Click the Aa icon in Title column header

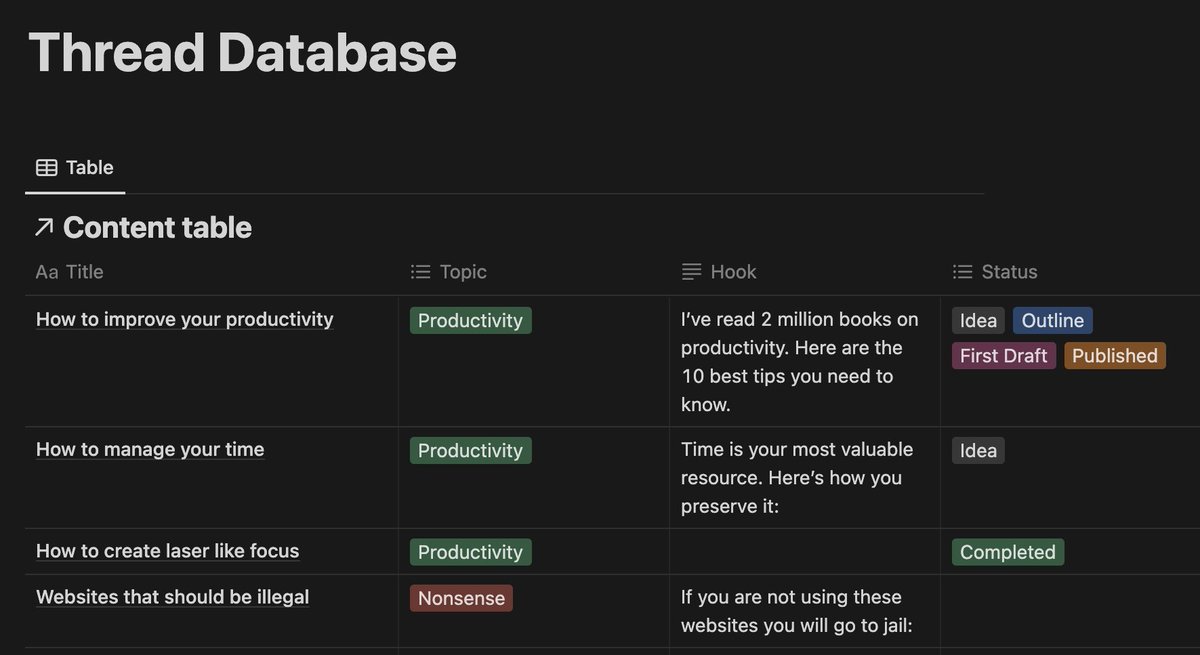(47, 272)
